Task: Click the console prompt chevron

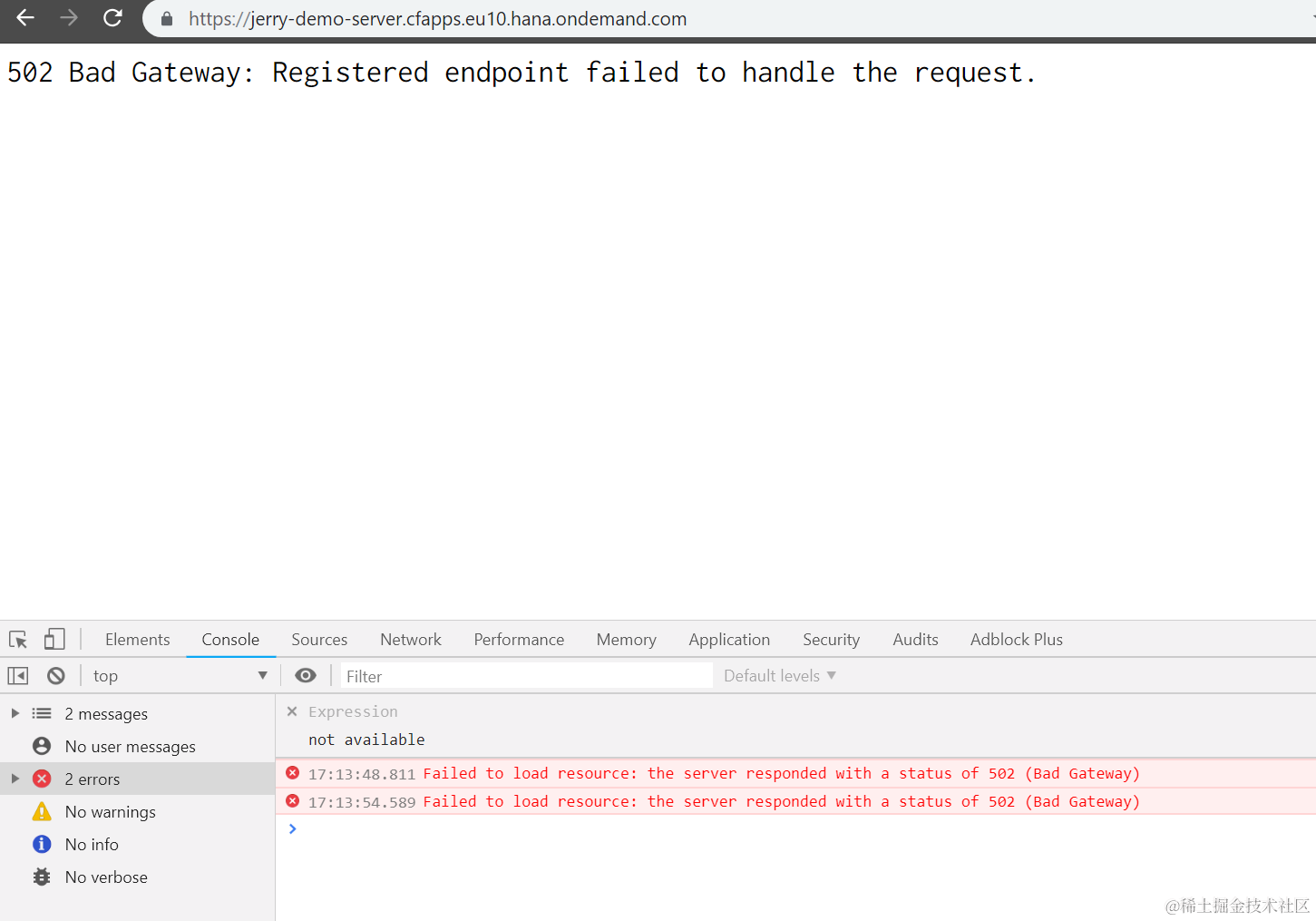Action: pos(292,828)
